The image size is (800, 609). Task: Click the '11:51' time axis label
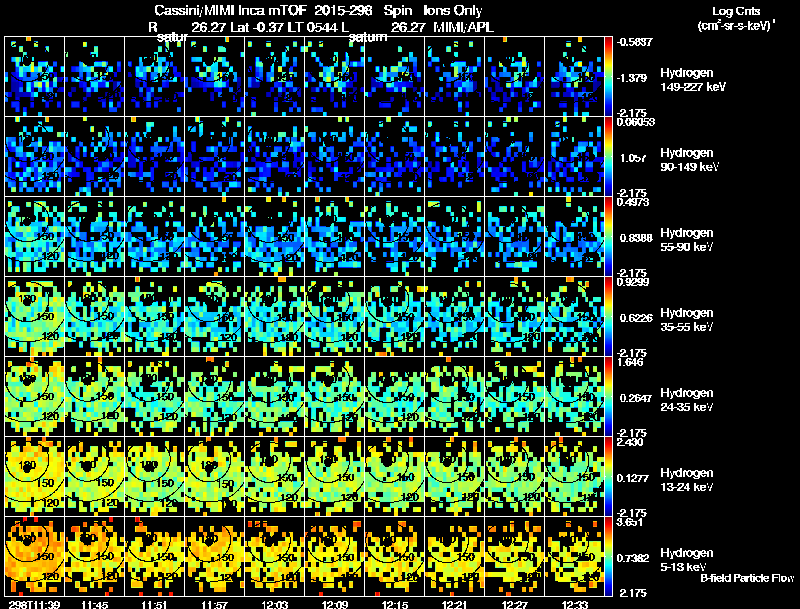155,604
